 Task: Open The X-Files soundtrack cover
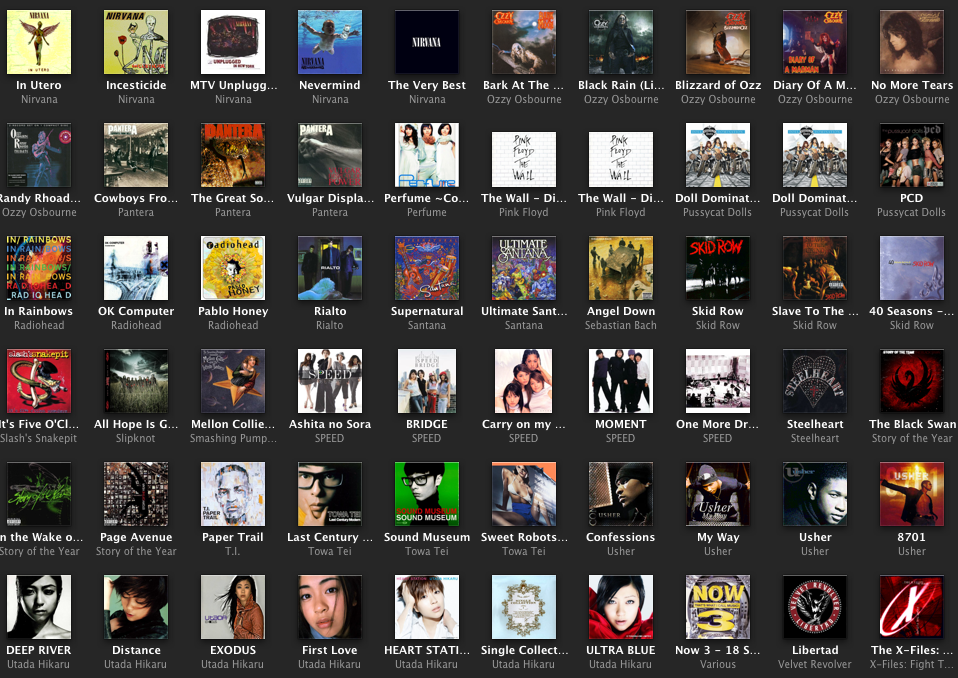coord(912,607)
